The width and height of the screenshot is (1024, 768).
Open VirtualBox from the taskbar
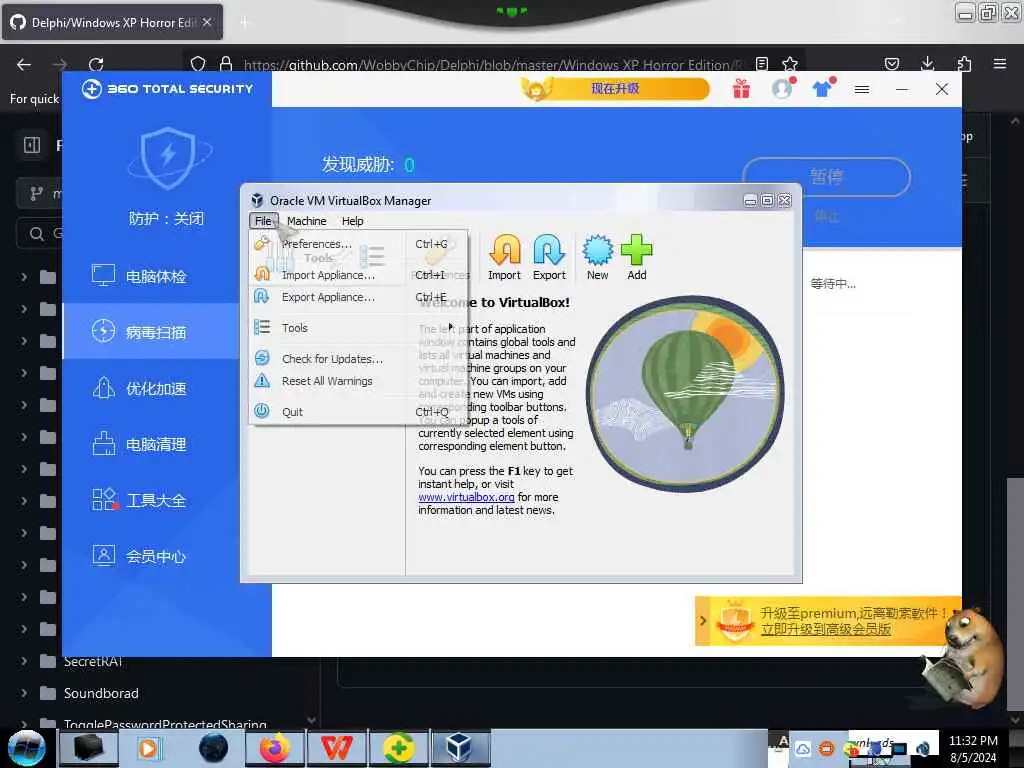460,748
